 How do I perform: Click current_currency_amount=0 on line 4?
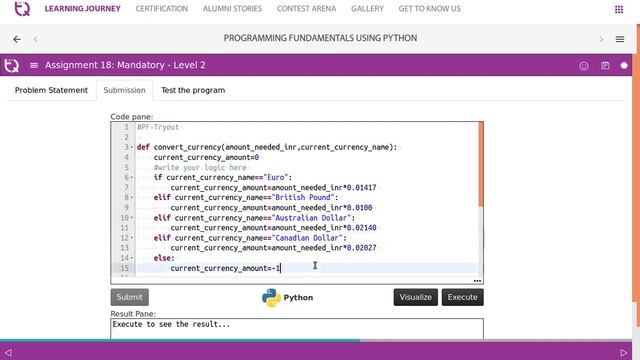[x=206, y=157]
